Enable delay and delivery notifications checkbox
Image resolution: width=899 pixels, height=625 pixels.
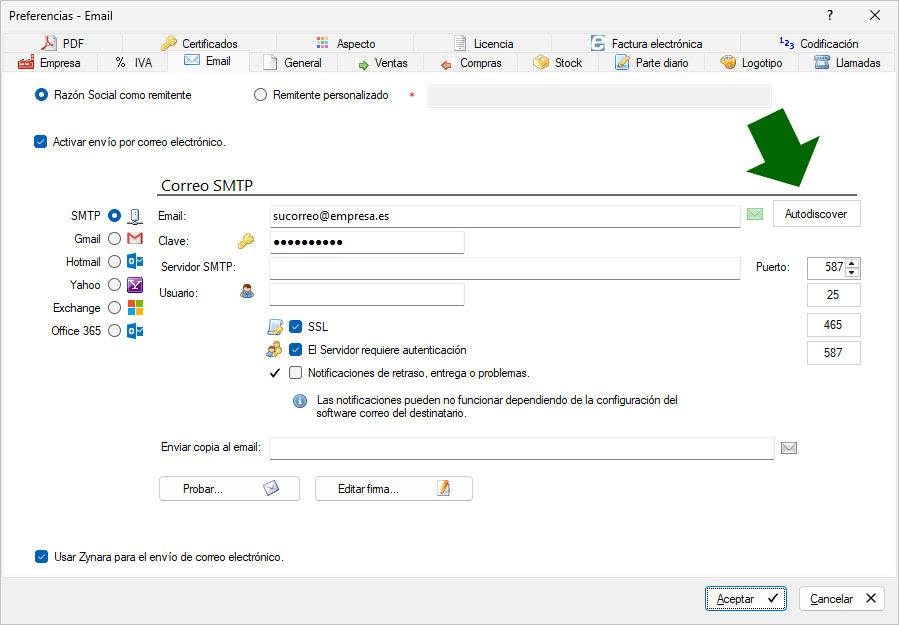(296, 373)
